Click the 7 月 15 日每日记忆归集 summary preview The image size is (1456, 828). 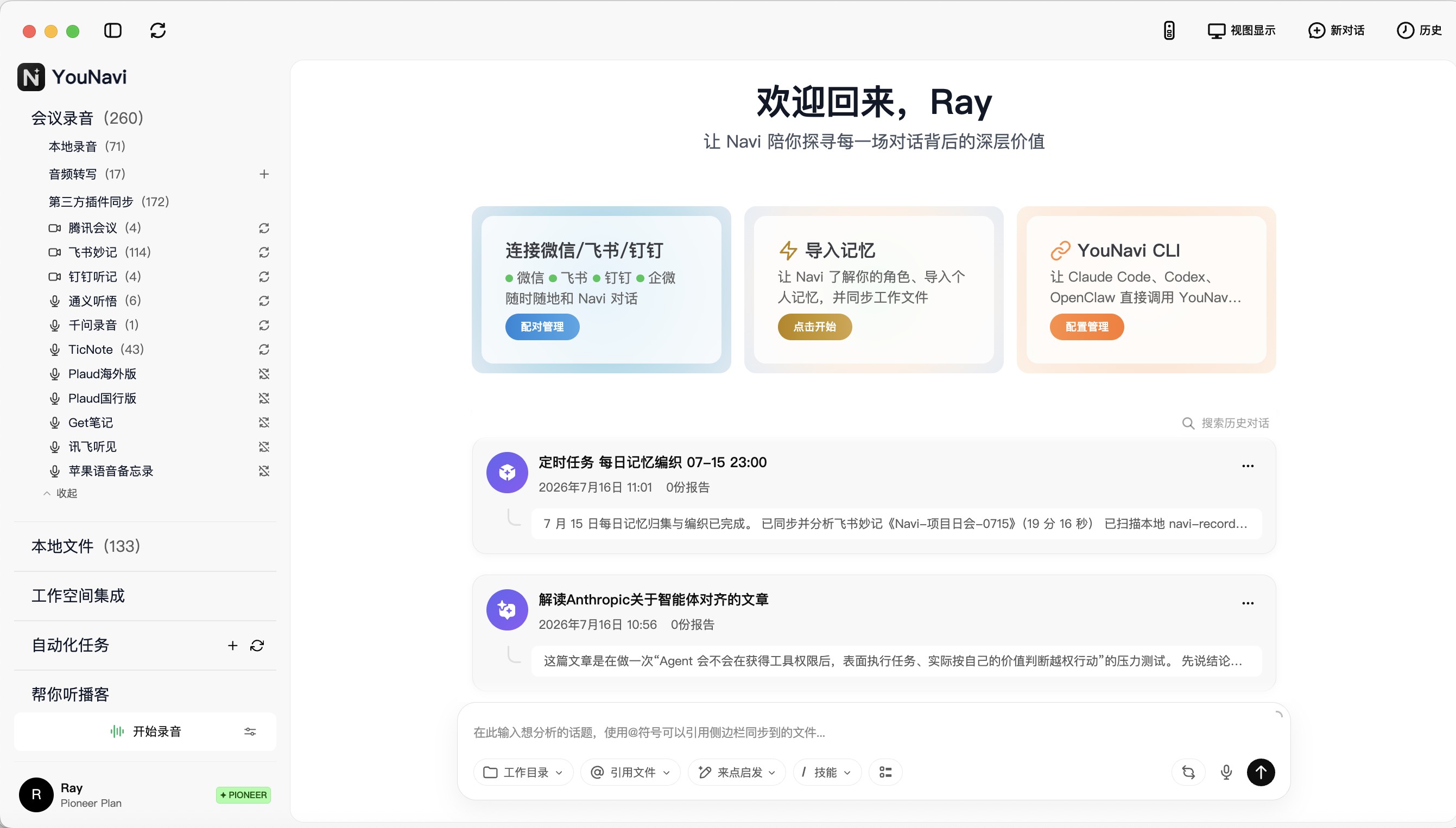[896, 524]
